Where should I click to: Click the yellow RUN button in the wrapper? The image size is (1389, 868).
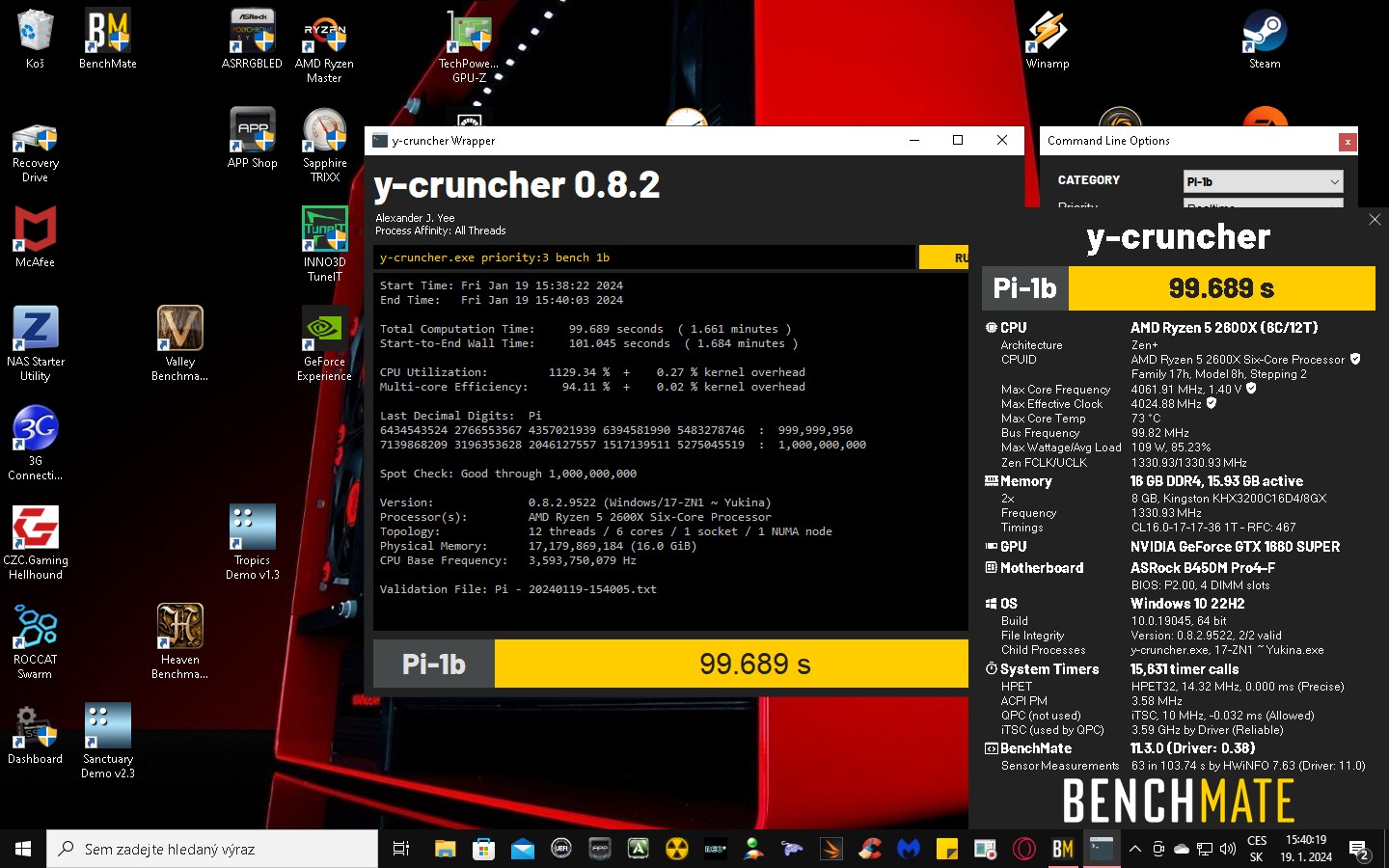tap(944, 258)
